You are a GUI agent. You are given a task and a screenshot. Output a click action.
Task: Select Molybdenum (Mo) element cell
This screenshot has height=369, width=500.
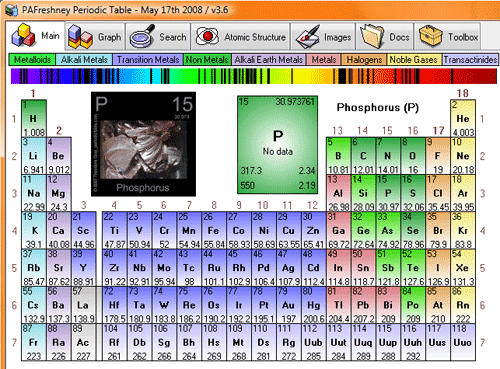click(164, 267)
